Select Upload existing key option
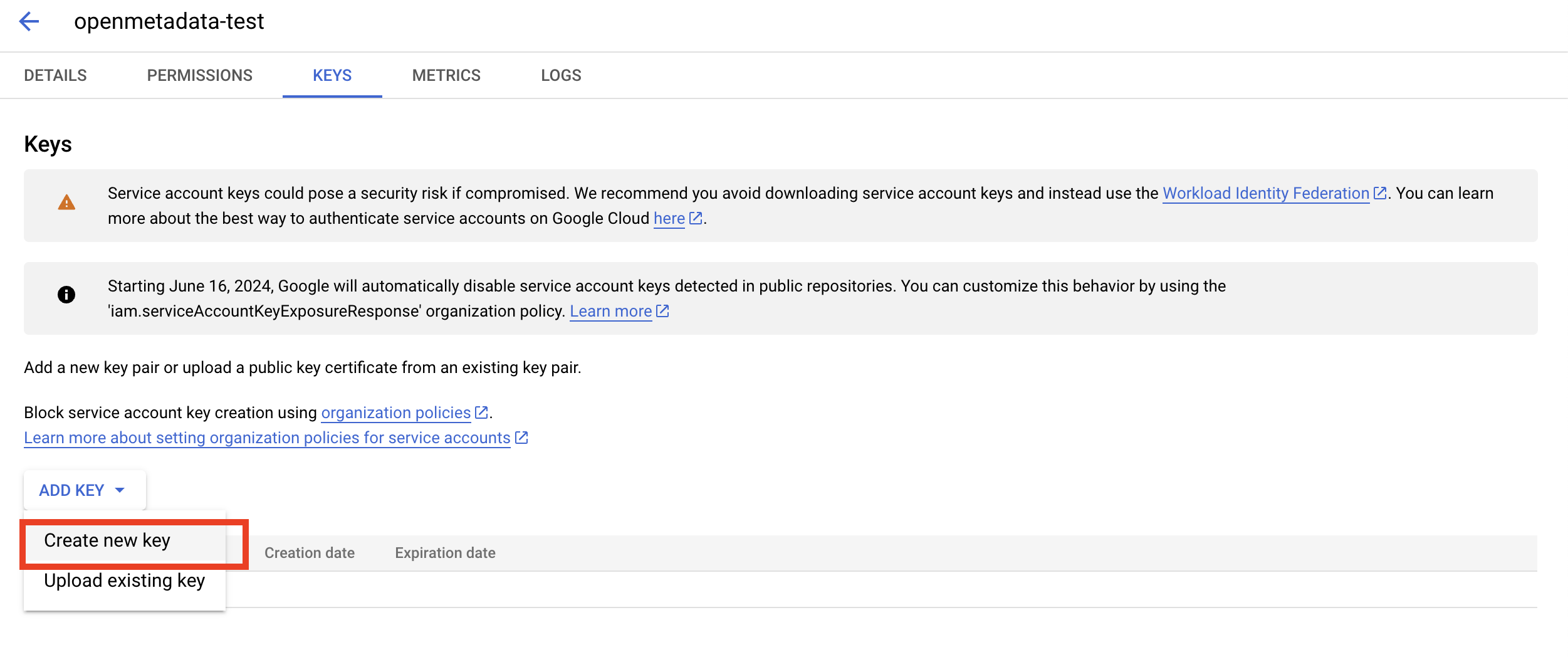This screenshot has width=1568, height=657. click(124, 581)
